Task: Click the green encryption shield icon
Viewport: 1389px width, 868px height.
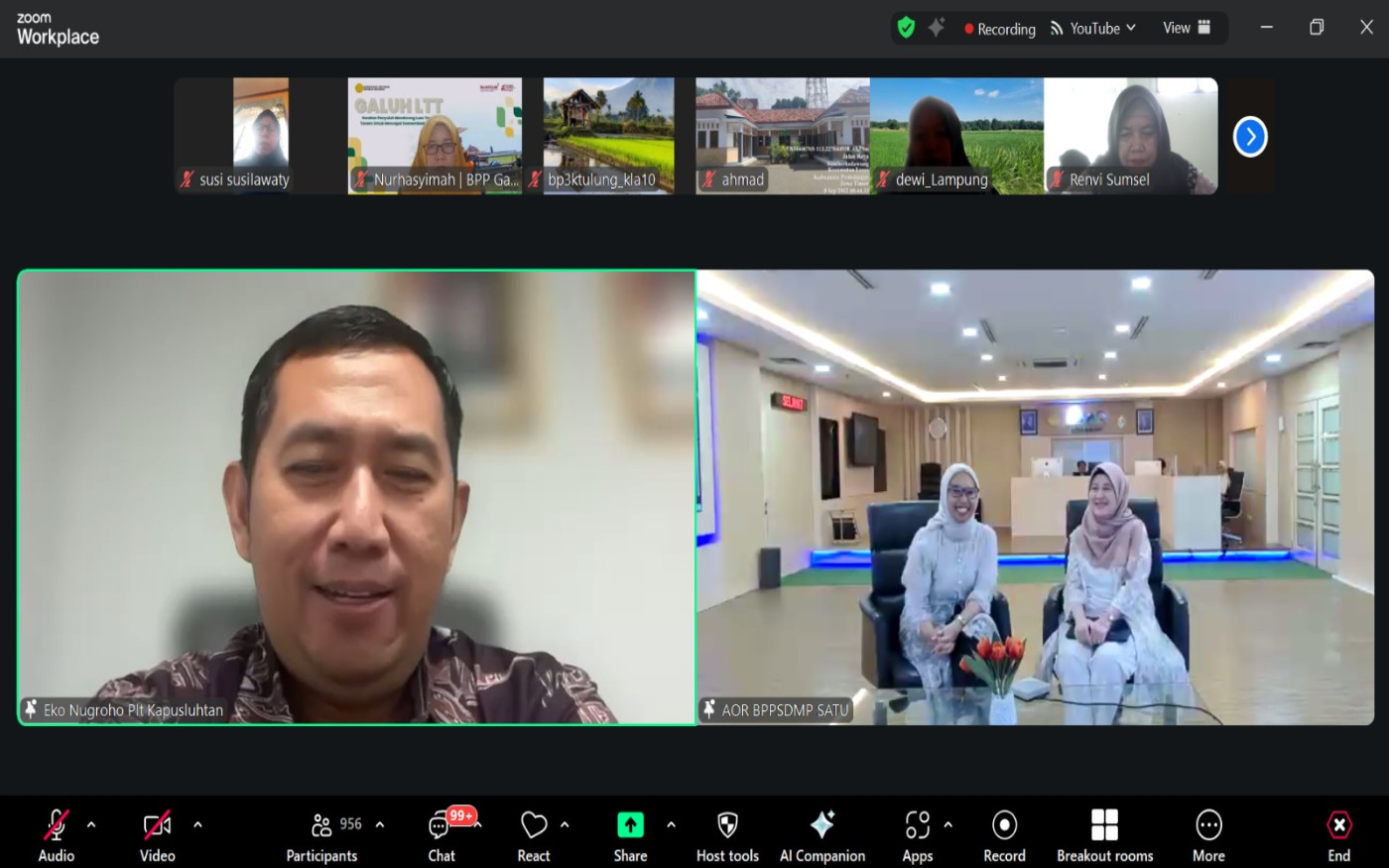Action: [906, 28]
